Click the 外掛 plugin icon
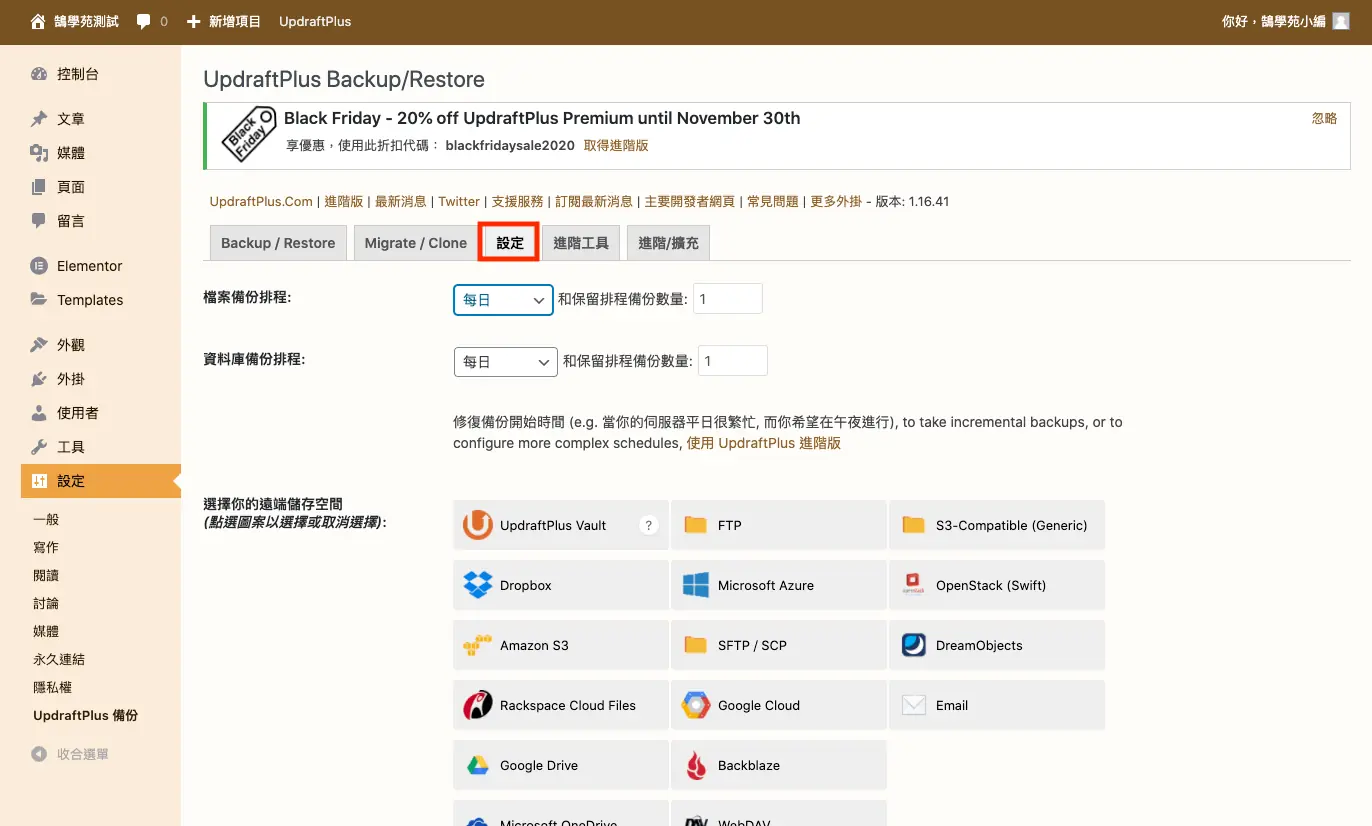 coord(39,379)
